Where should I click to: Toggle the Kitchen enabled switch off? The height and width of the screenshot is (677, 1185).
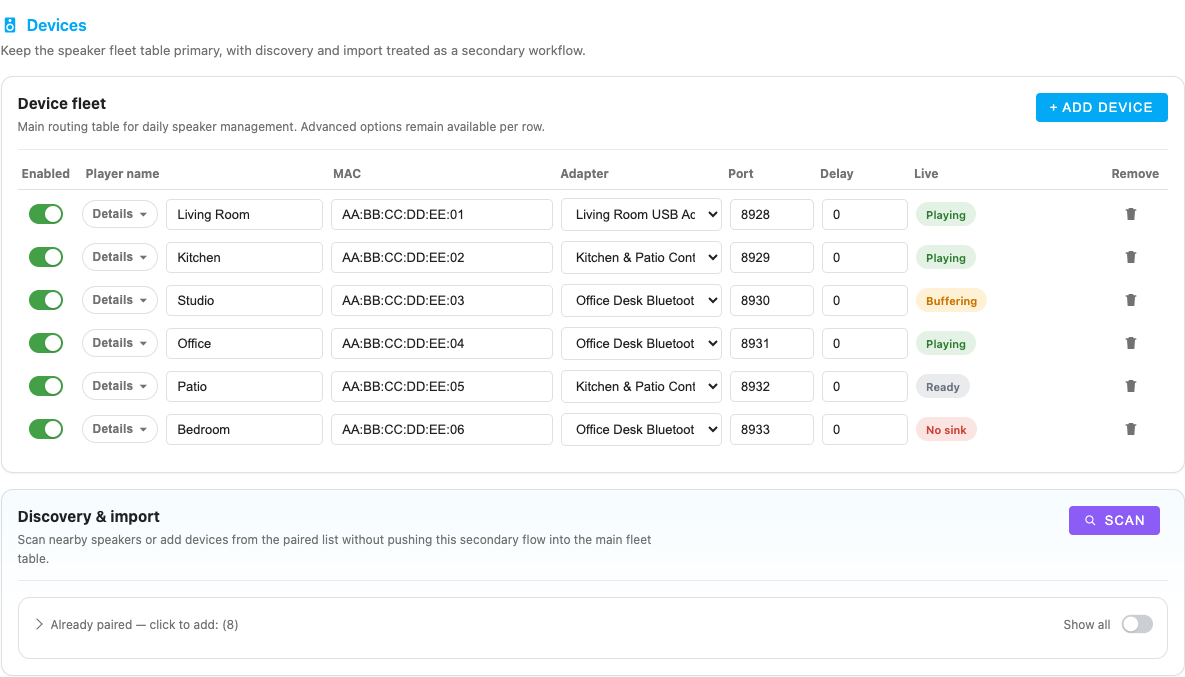tap(46, 257)
